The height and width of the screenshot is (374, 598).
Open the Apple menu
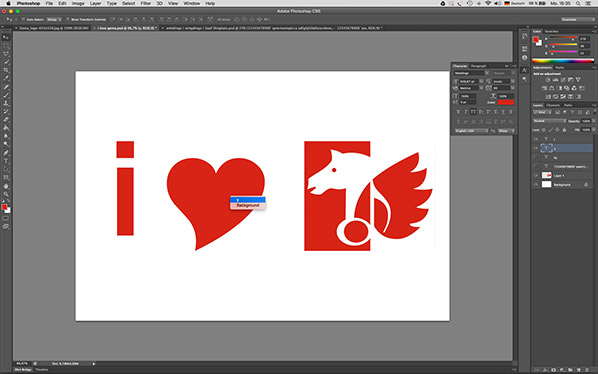click(8, 3)
